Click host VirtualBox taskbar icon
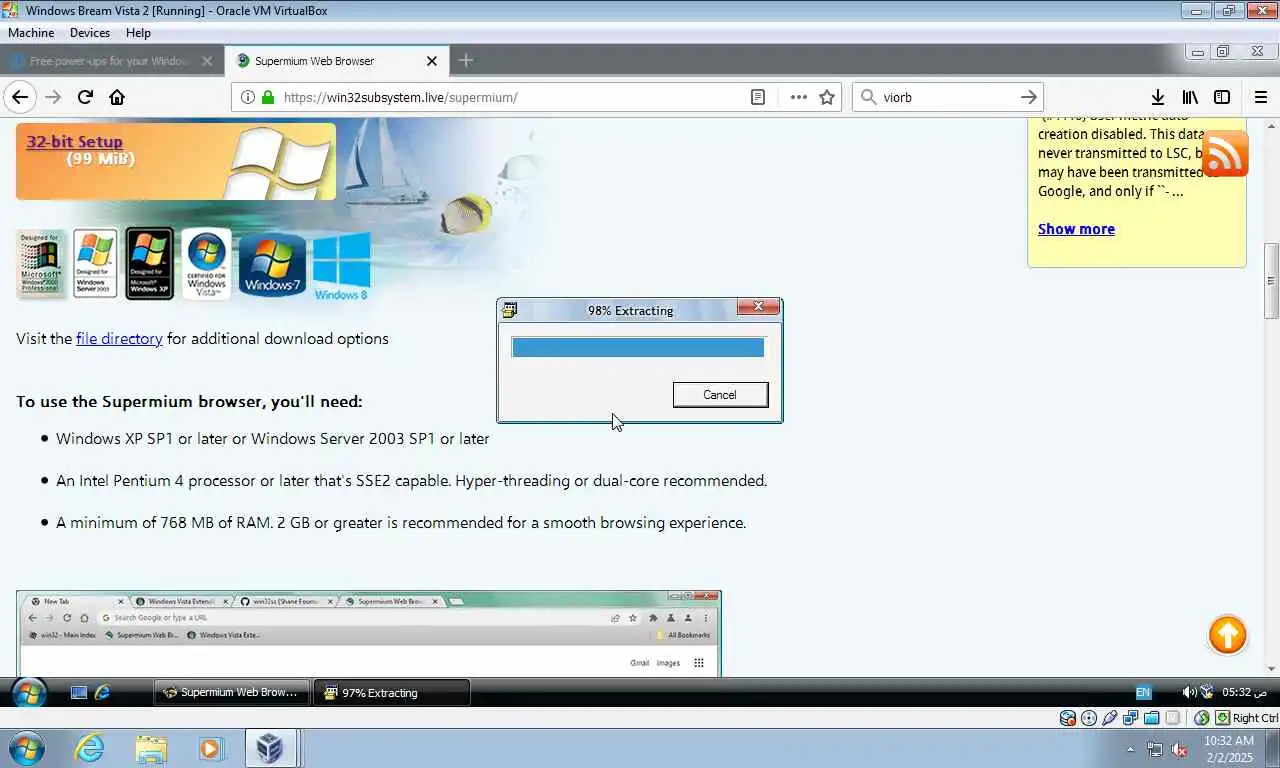Viewport: 1280px width, 768px height. point(269,748)
